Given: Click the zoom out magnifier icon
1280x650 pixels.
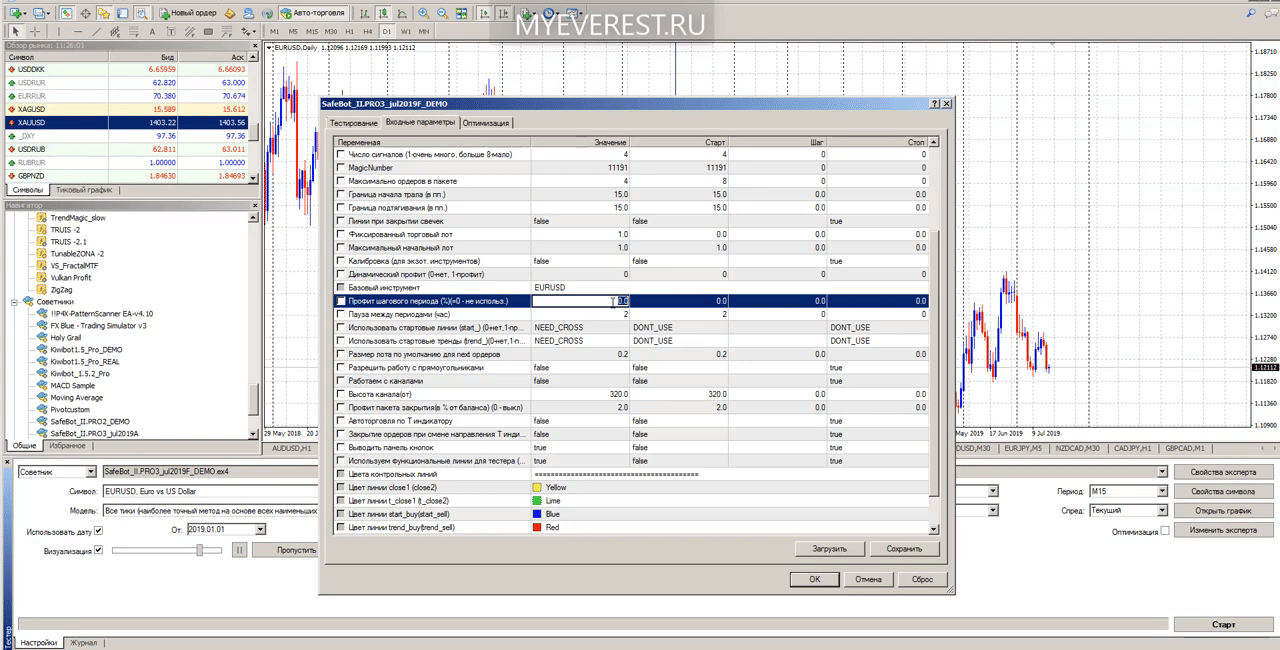Looking at the screenshot, I should coord(444,13).
